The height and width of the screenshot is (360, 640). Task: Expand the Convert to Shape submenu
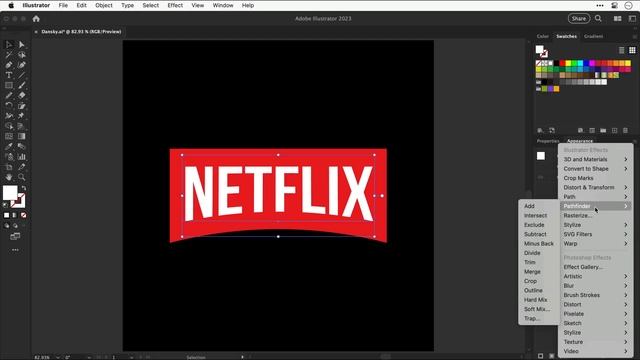[596, 169]
